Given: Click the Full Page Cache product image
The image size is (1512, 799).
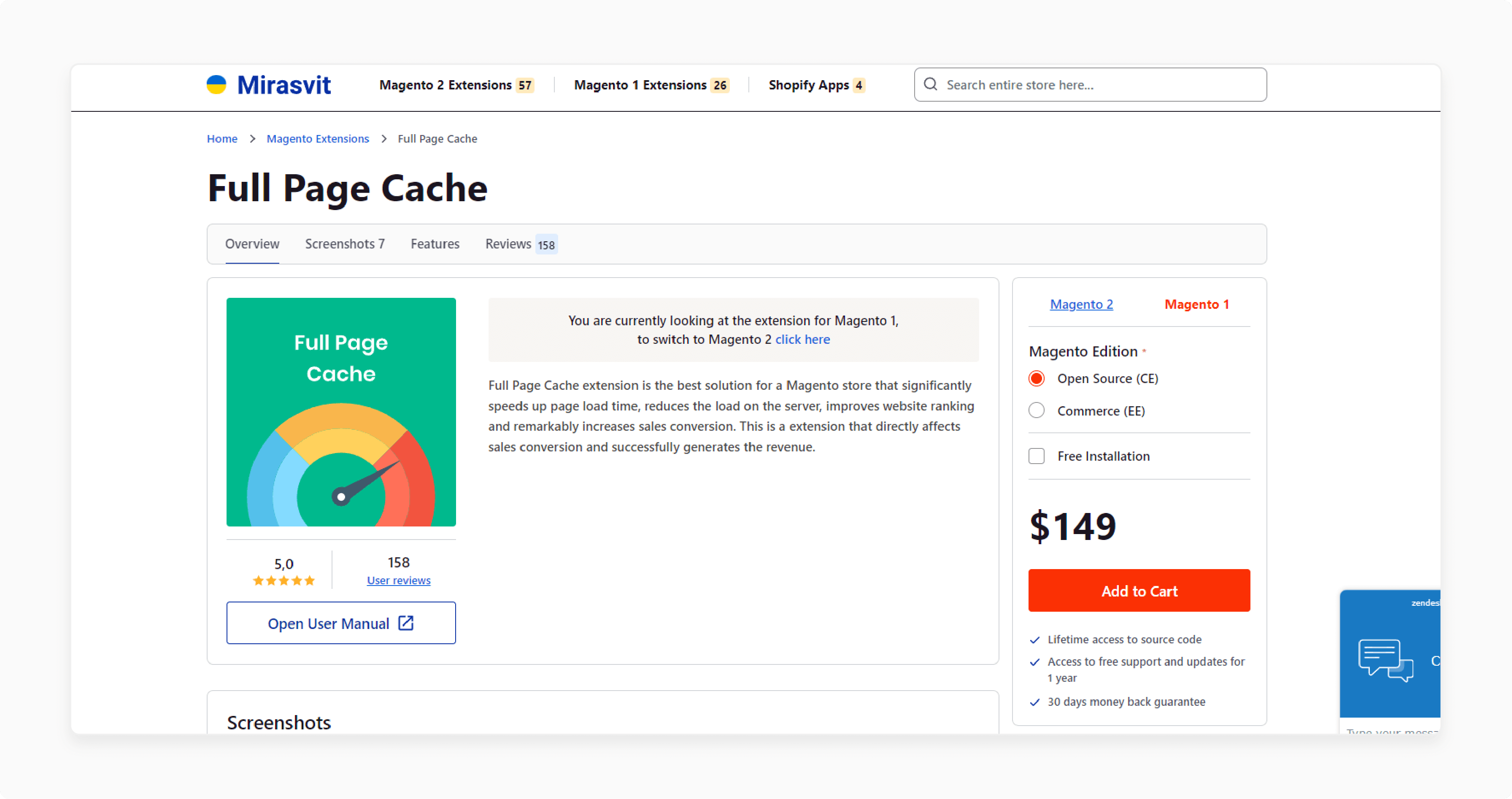Looking at the screenshot, I should [x=341, y=412].
